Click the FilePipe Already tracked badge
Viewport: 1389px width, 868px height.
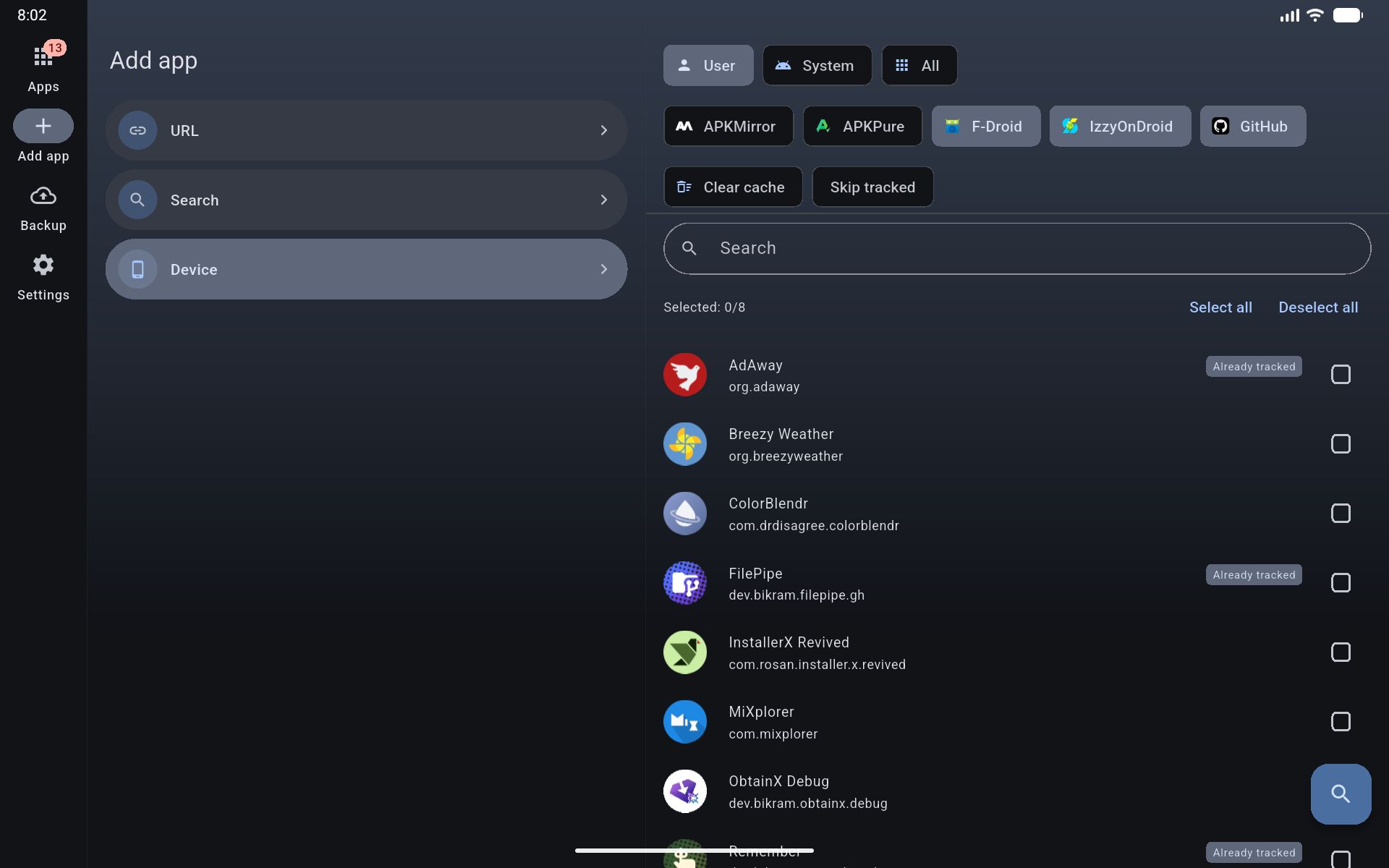coord(1254,575)
